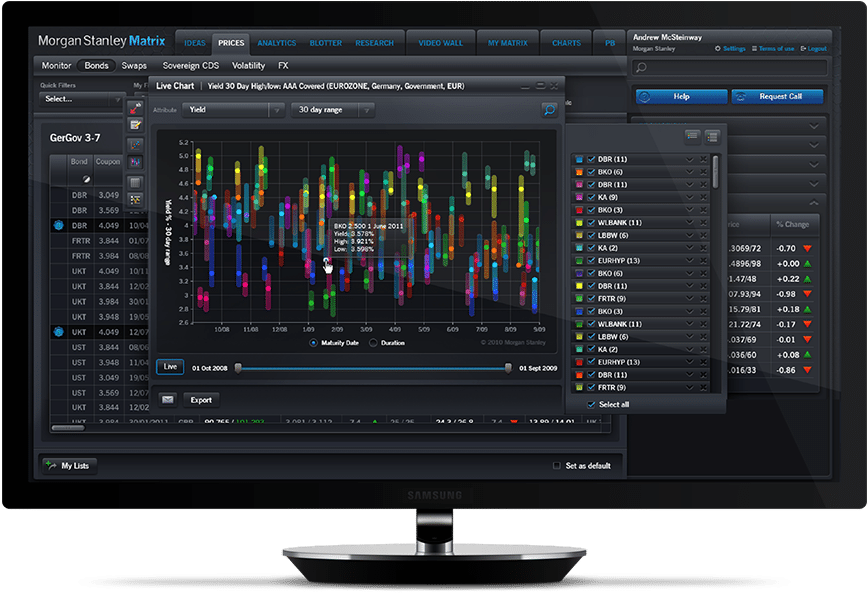The width and height of the screenshot is (868, 593).
Task: Click the Request Call button
Action: [777, 96]
